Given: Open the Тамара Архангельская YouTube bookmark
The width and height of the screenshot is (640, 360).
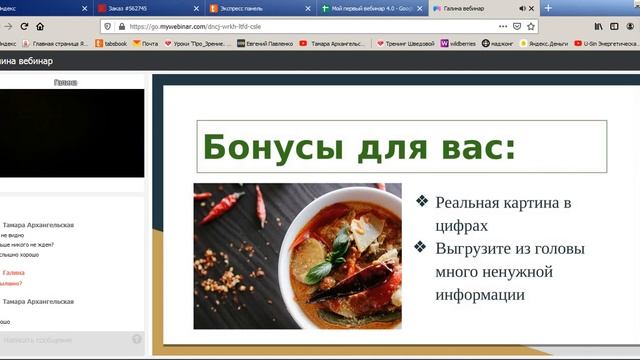Looking at the screenshot, I should click(x=332, y=44).
